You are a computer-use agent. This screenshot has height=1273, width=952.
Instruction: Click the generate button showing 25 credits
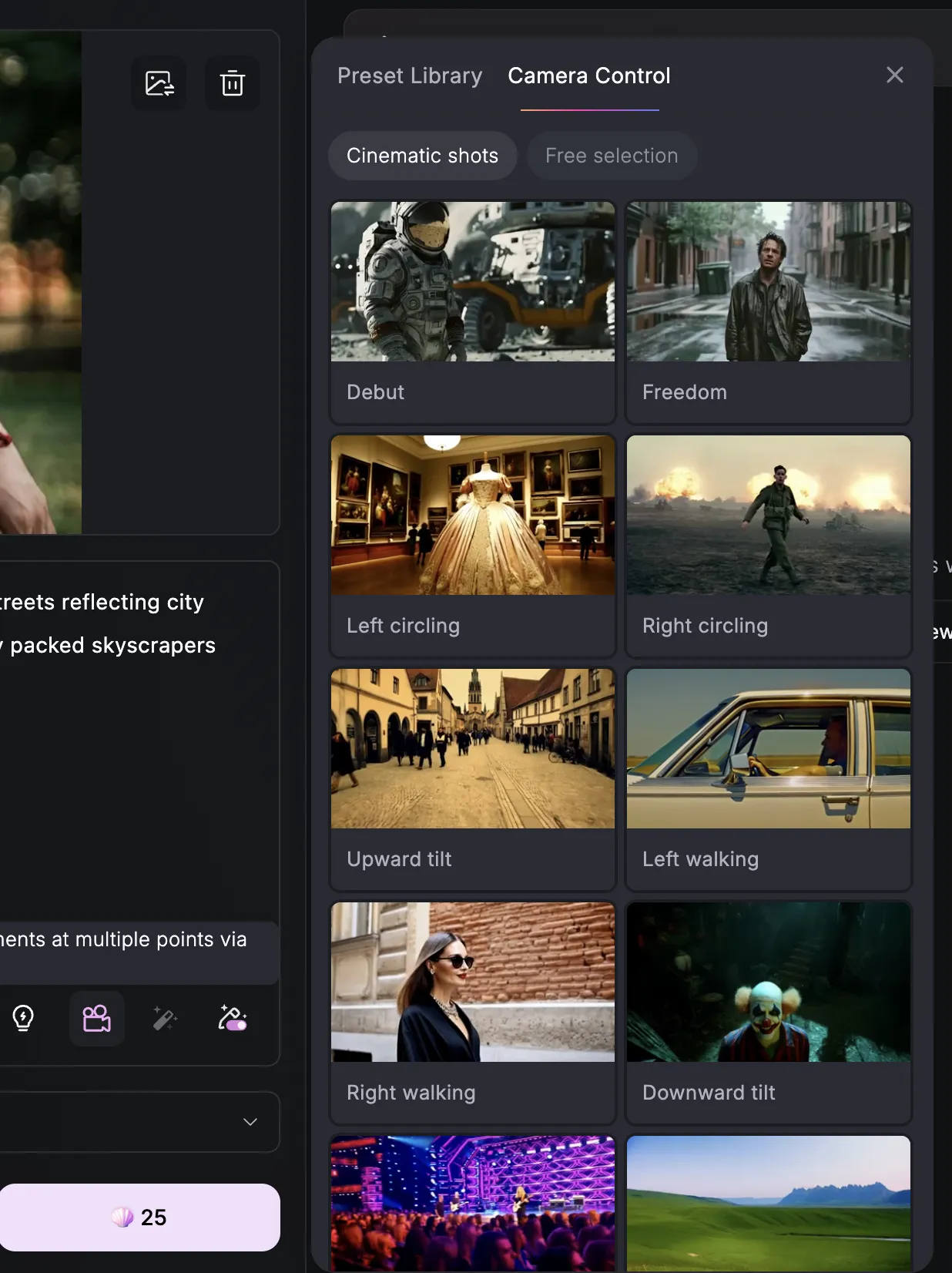click(139, 1218)
